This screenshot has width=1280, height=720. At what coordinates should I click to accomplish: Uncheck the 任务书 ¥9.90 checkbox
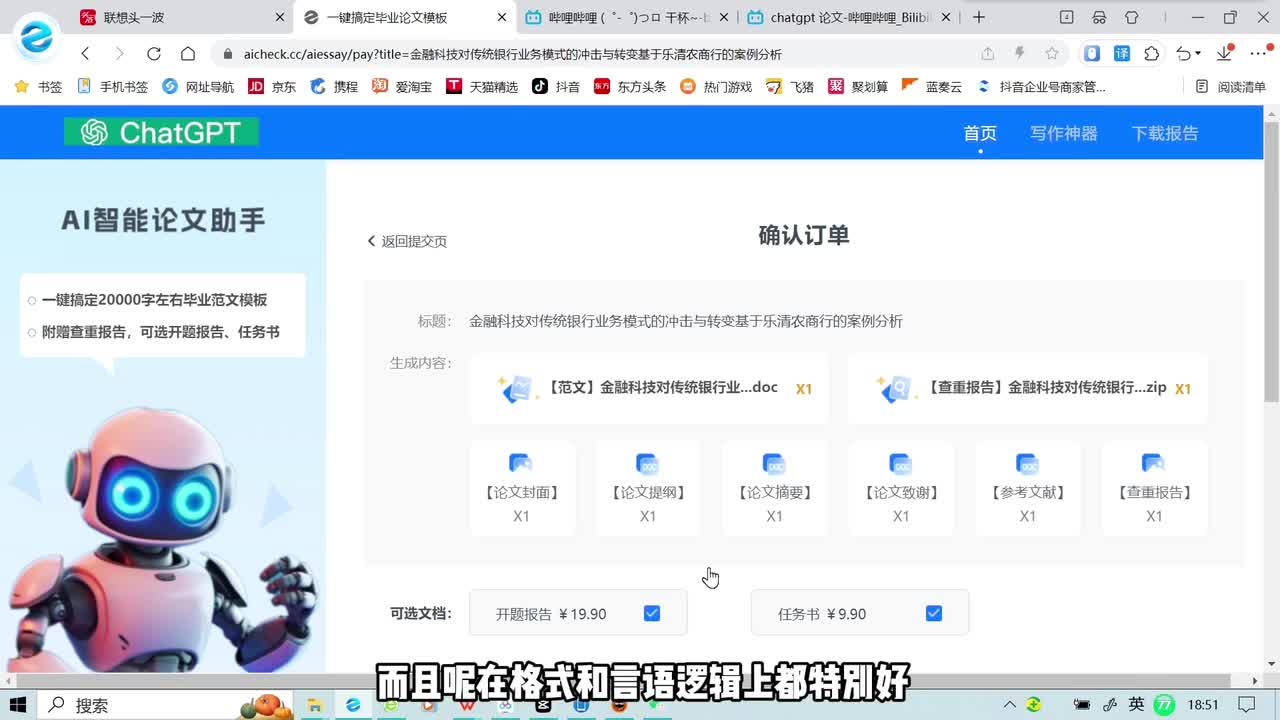[934, 613]
